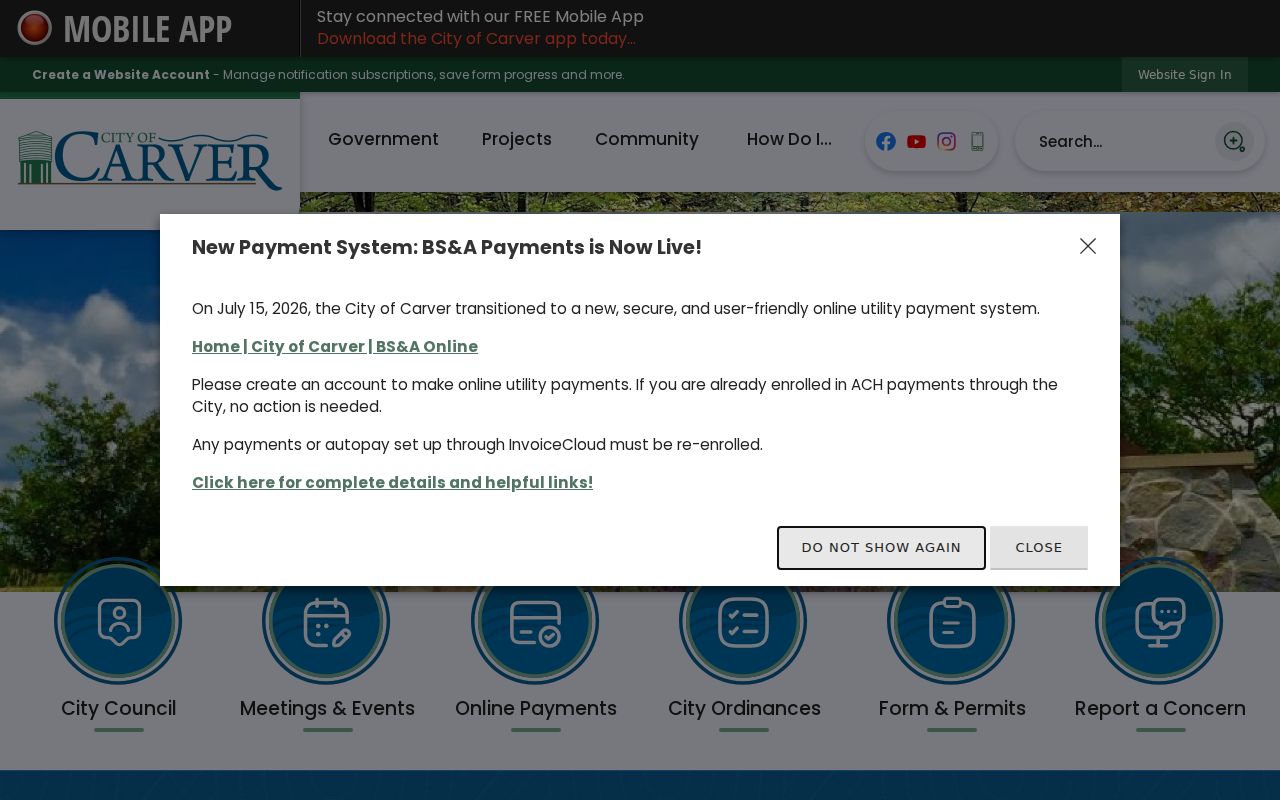Open the Facebook social icon
The height and width of the screenshot is (800, 1280).
pos(886,141)
